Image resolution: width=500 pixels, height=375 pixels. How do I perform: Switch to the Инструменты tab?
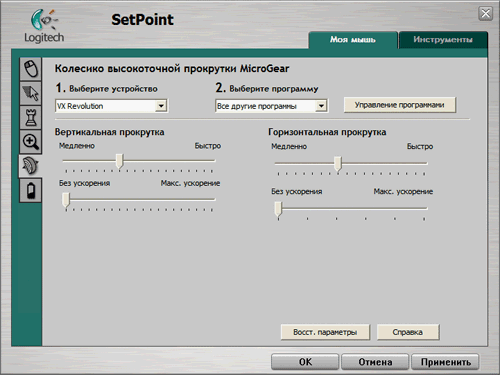tap(443, 40)
